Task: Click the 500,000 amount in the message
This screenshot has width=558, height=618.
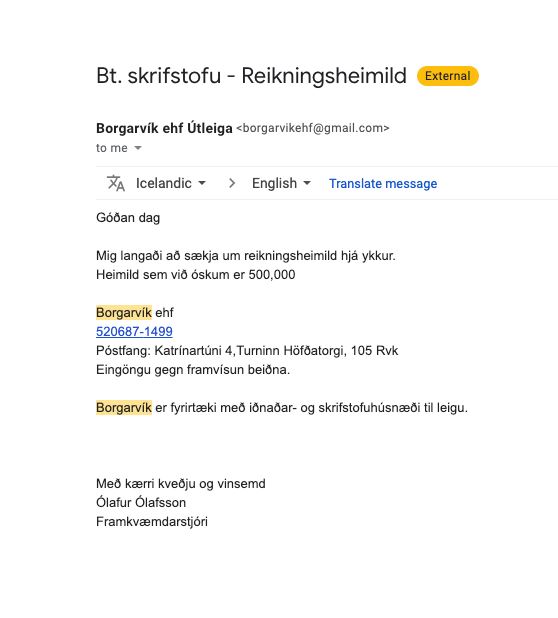Action: click(272, 275)
